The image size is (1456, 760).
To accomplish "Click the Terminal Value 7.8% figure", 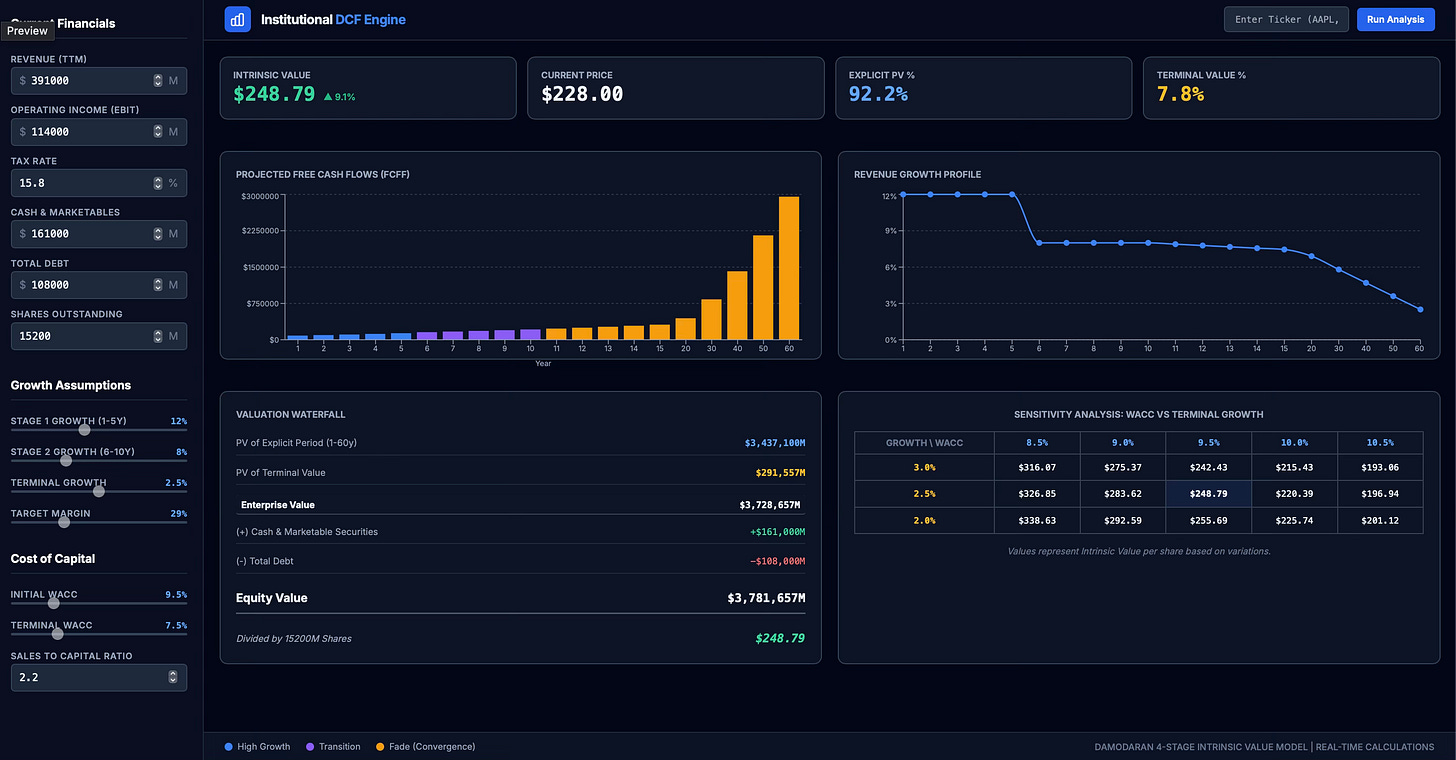I will [1180, 94].
